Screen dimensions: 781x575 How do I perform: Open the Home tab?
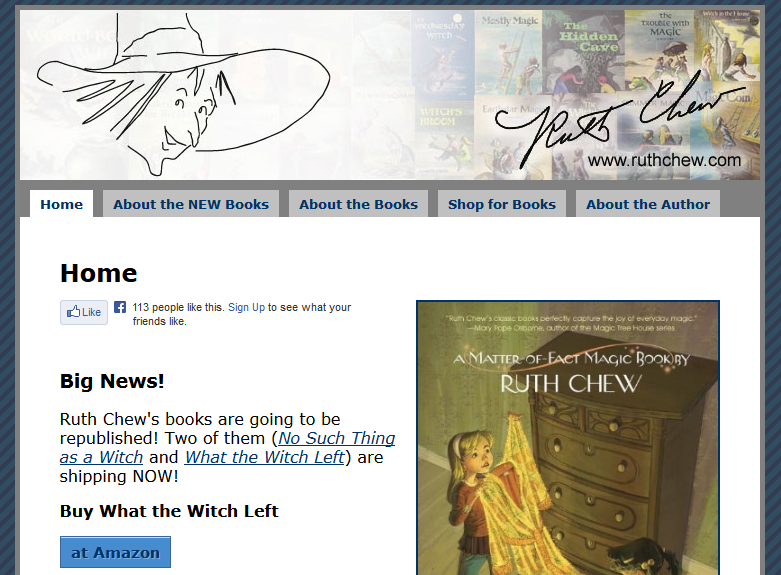point(61,204)
